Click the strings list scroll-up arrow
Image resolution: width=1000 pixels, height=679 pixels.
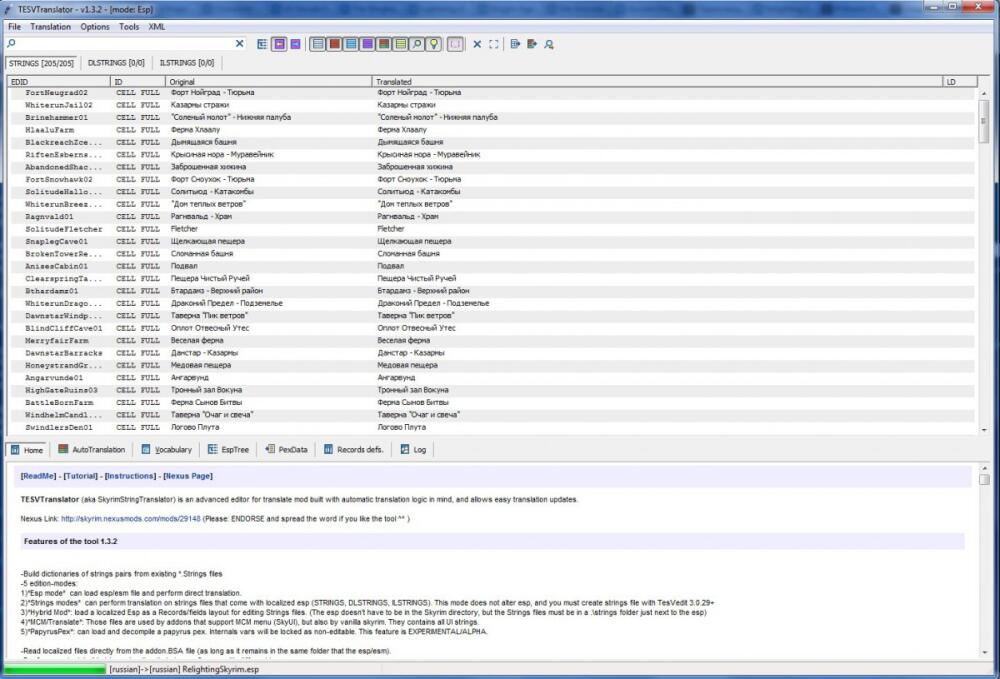(x=983, y=93)
